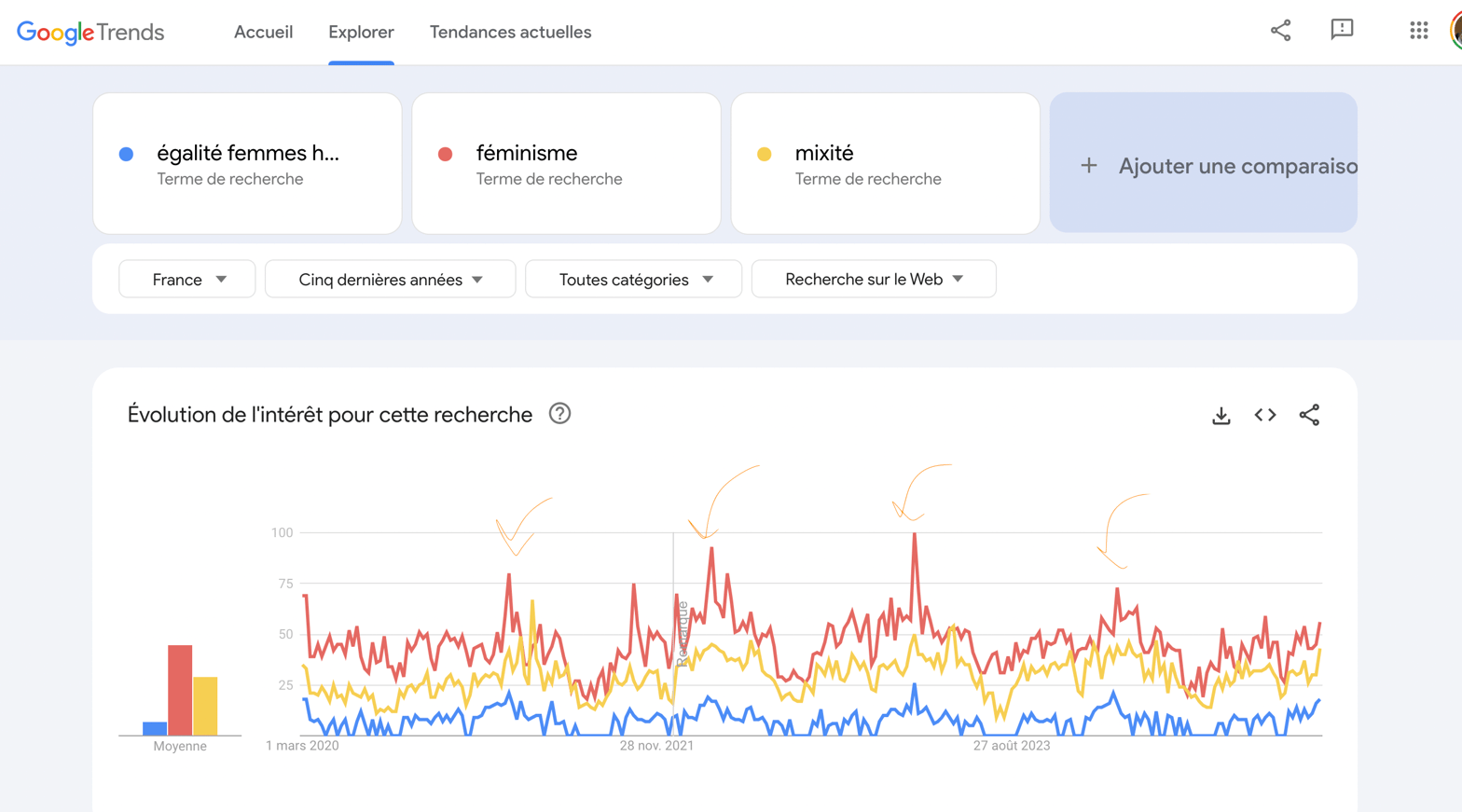The image size is (1462, 812).
Task: Open the feedback icon in header
Action: pyautogui.click(x=1342, y=31)
